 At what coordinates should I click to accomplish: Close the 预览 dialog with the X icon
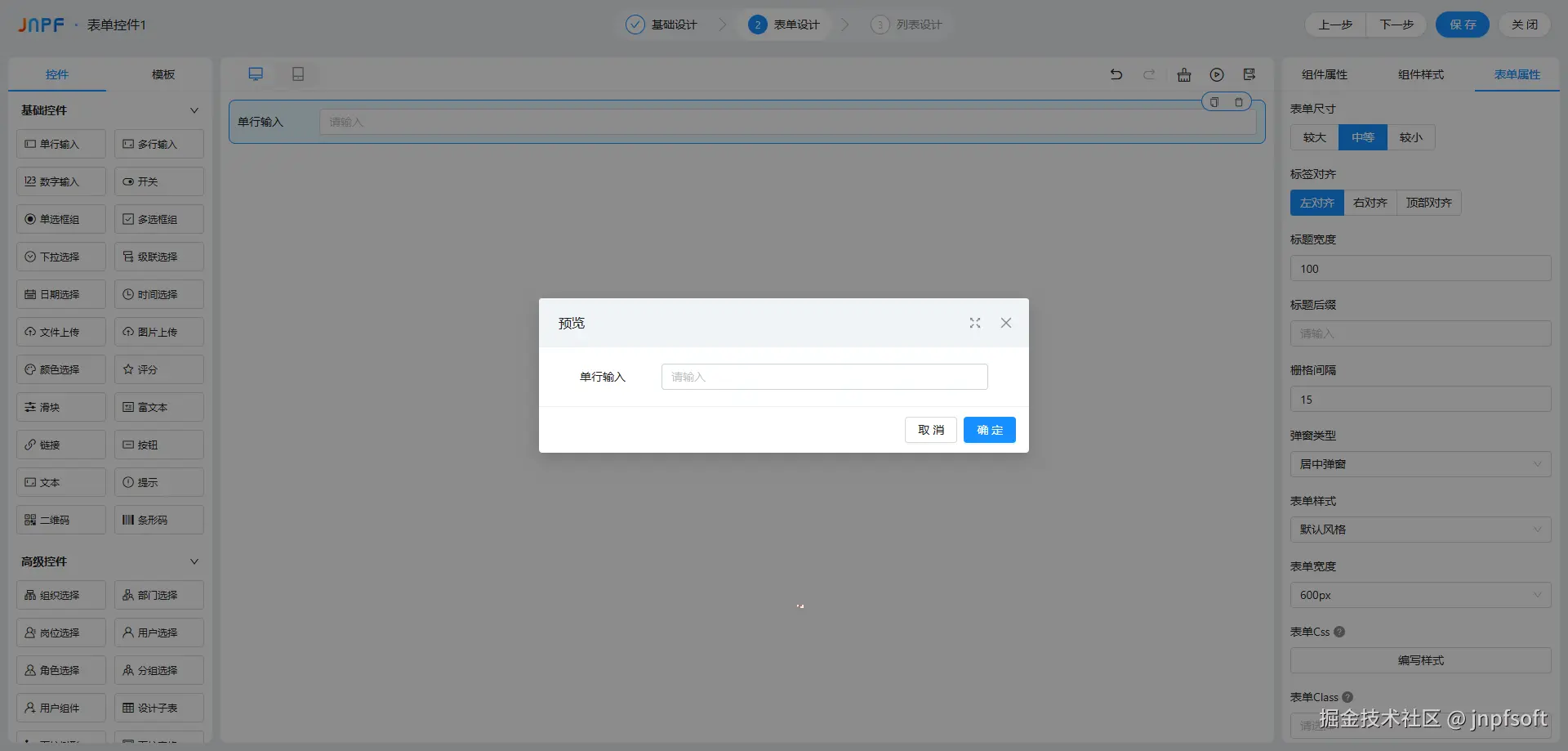pos(1006,323)
